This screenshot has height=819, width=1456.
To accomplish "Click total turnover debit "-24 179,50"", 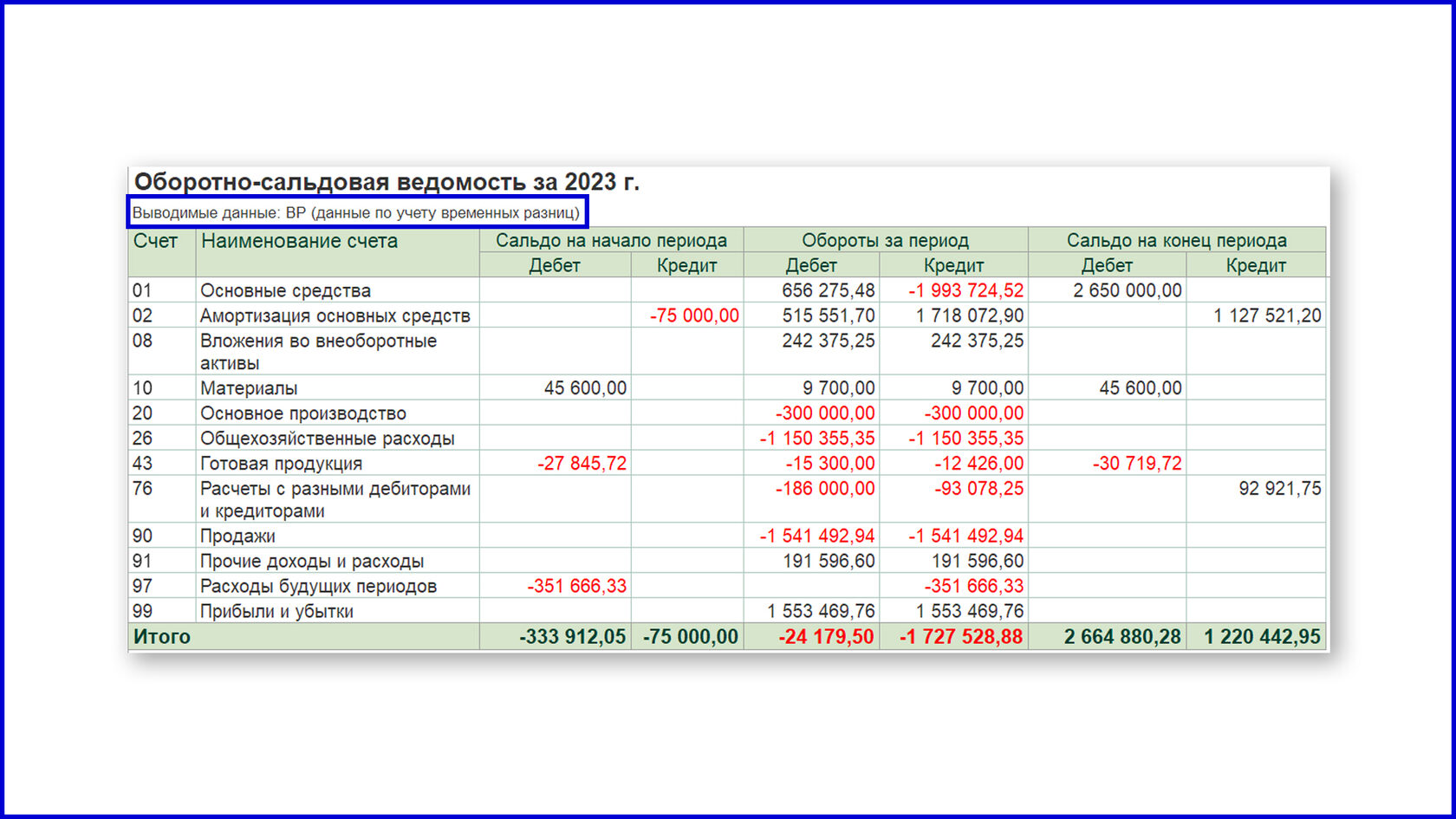I will (826, 637).
